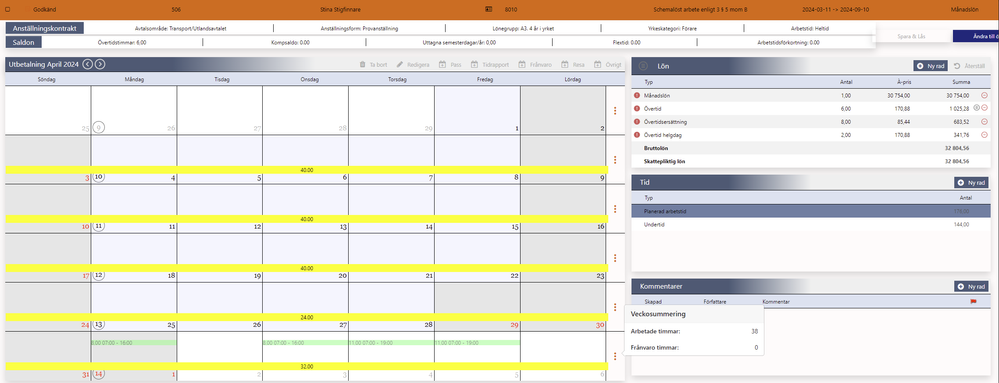Remove the Övertid helgdag row with the minus icon
Image resolution: width=999 pixels, height=383 pixels.
(x=984, y=134)
